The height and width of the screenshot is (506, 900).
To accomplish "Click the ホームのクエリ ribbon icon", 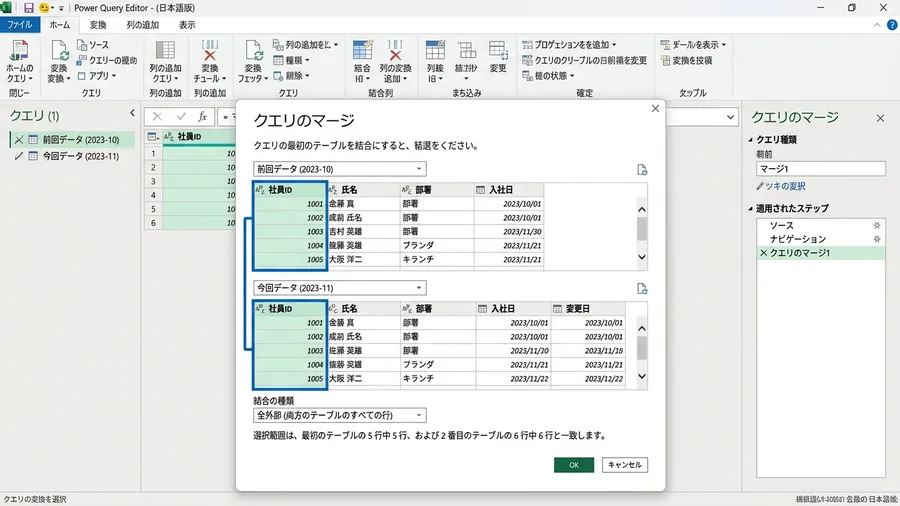I will coord(19,50).
